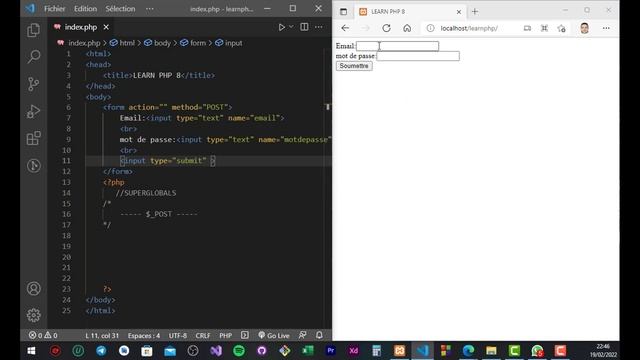The height and width of the screenshot is (360, 640).
Task: Go back in the browser
Action: [345, 28]
